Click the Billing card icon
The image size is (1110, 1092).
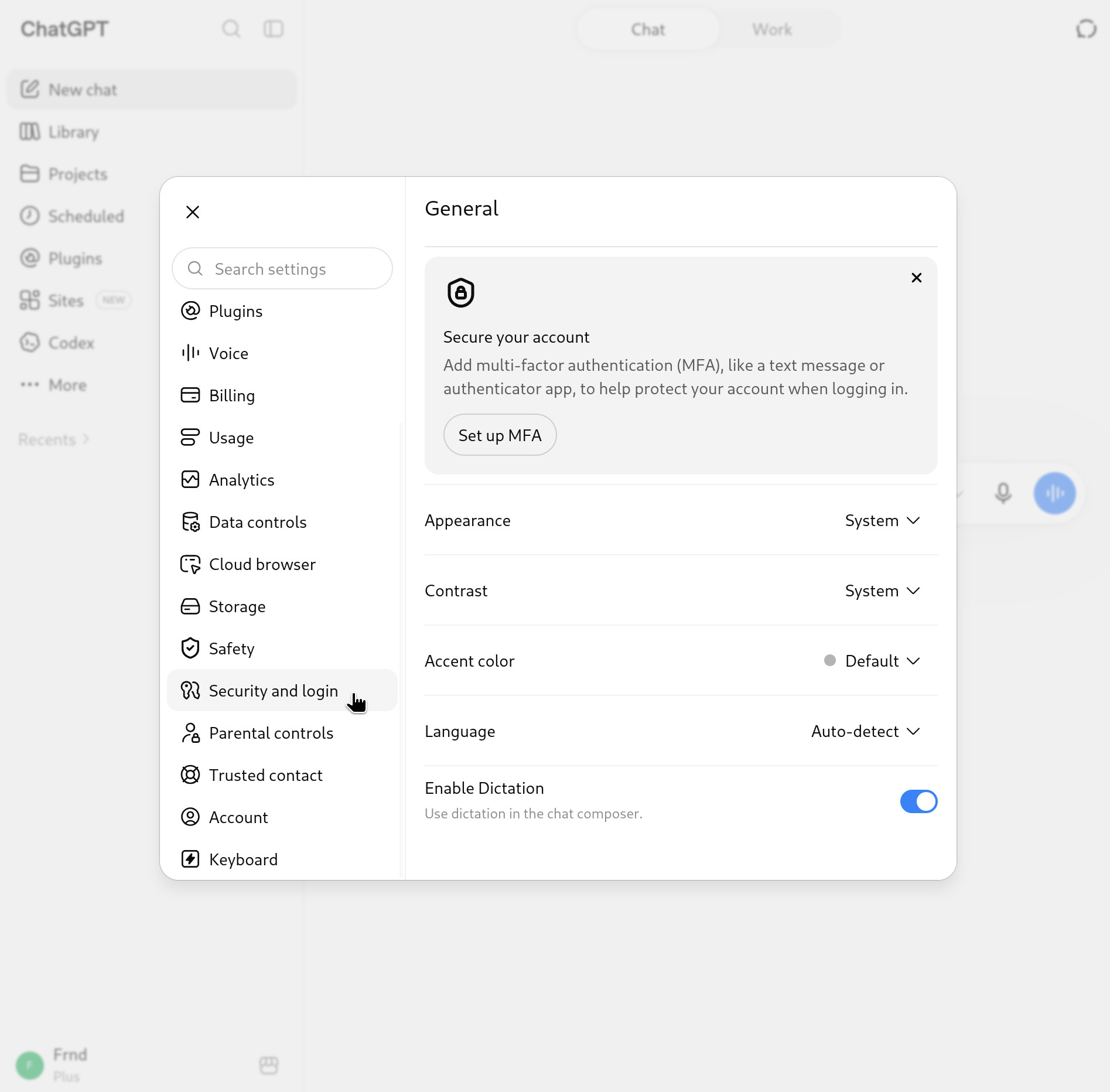coord(190,395)
